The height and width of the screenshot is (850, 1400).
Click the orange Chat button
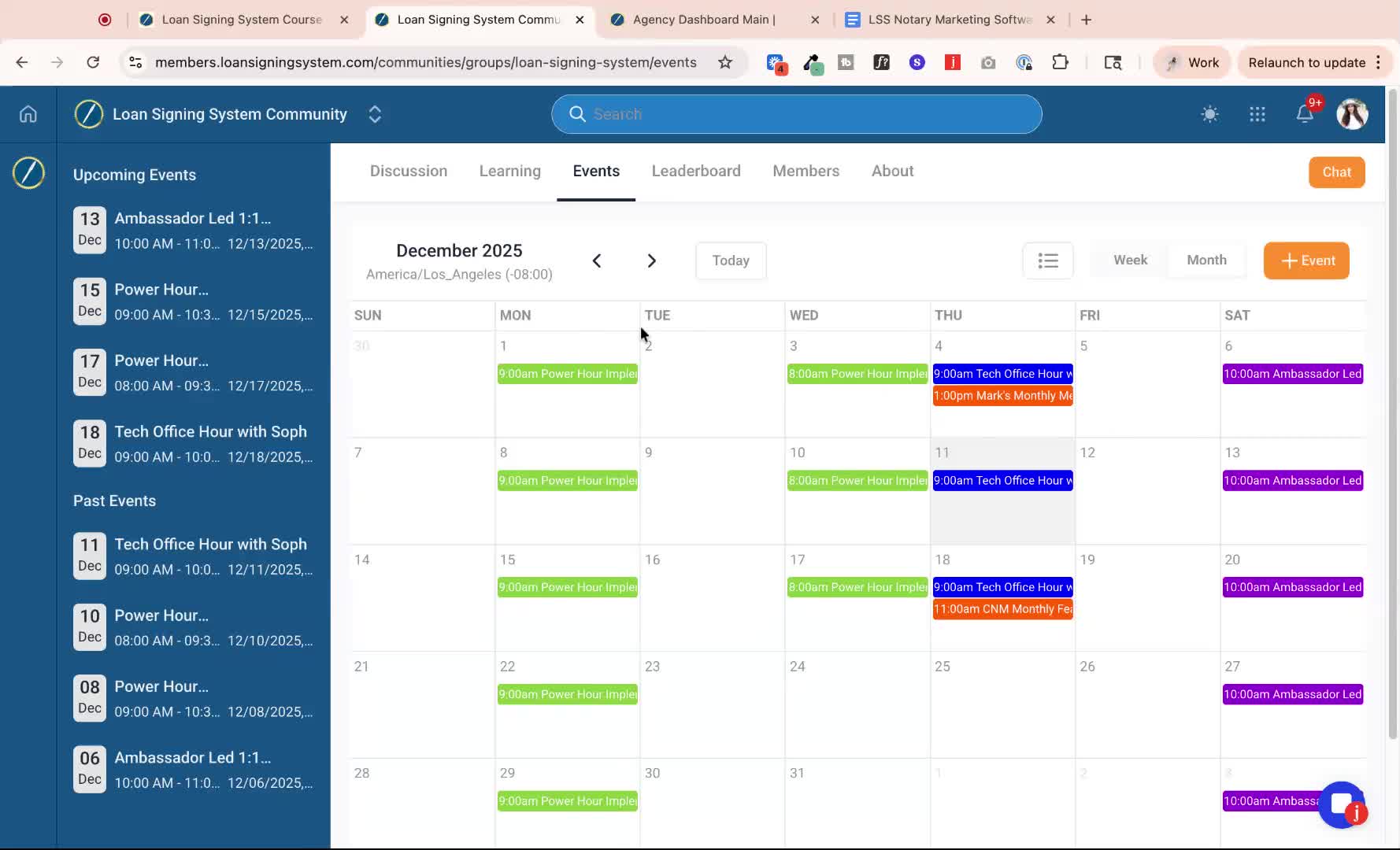[x=1336, y=172]
